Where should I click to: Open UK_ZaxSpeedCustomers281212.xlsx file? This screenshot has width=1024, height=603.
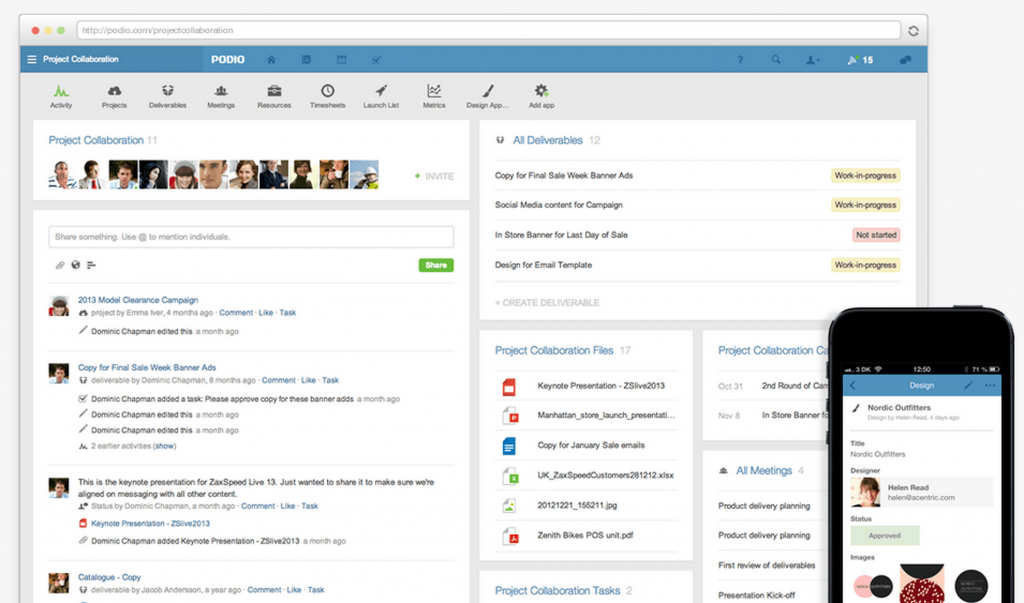click(605, 476)
